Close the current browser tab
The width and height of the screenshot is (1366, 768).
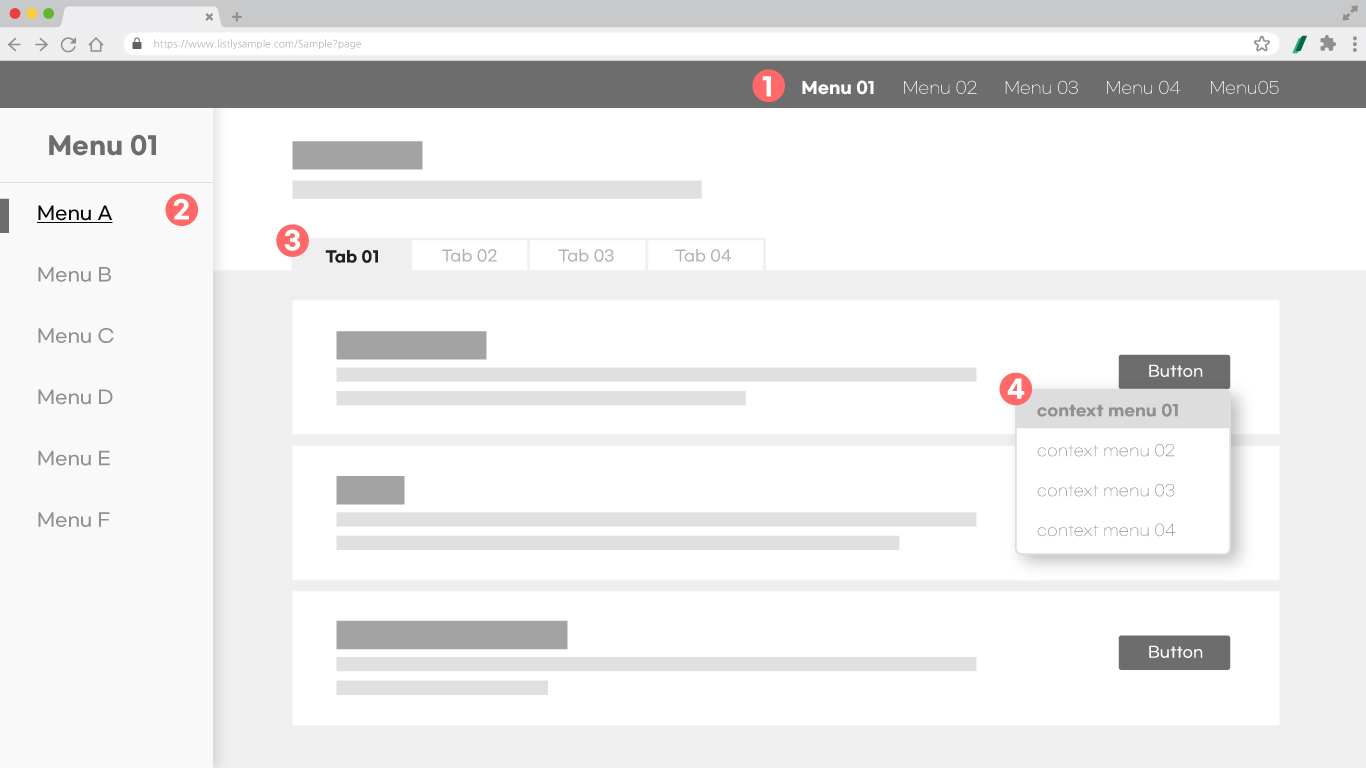click(x=209, y=17)
